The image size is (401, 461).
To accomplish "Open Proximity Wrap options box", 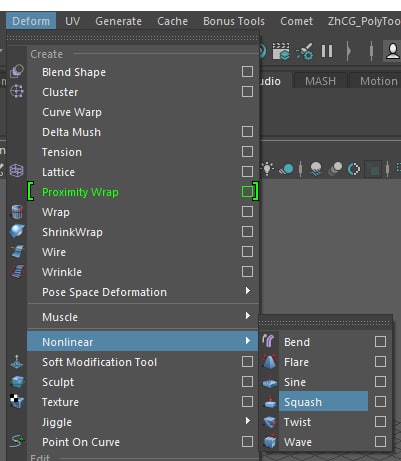I will pos(247,192).
